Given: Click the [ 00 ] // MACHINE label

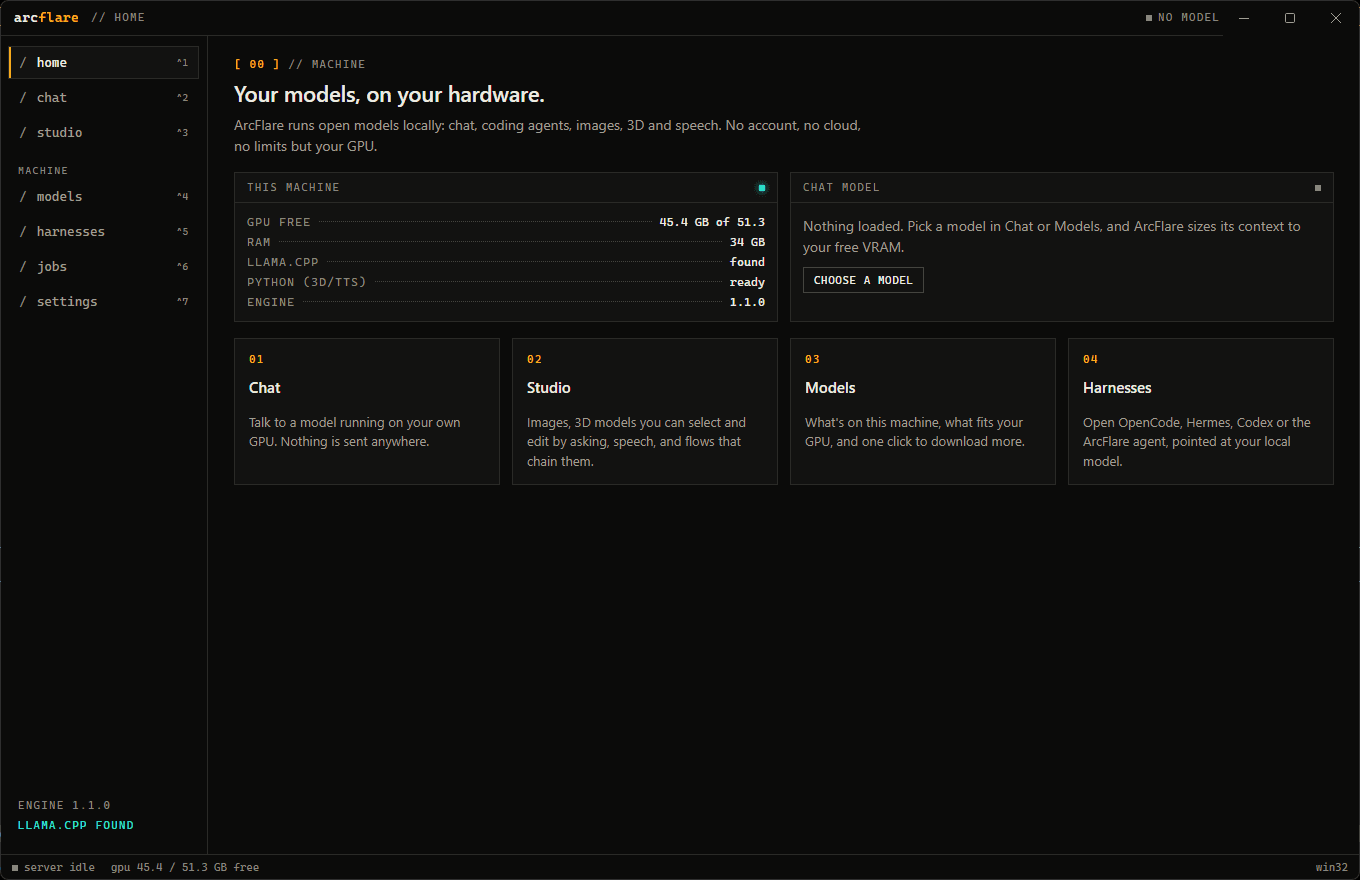Looking at the screenshot, I should 300,64.
